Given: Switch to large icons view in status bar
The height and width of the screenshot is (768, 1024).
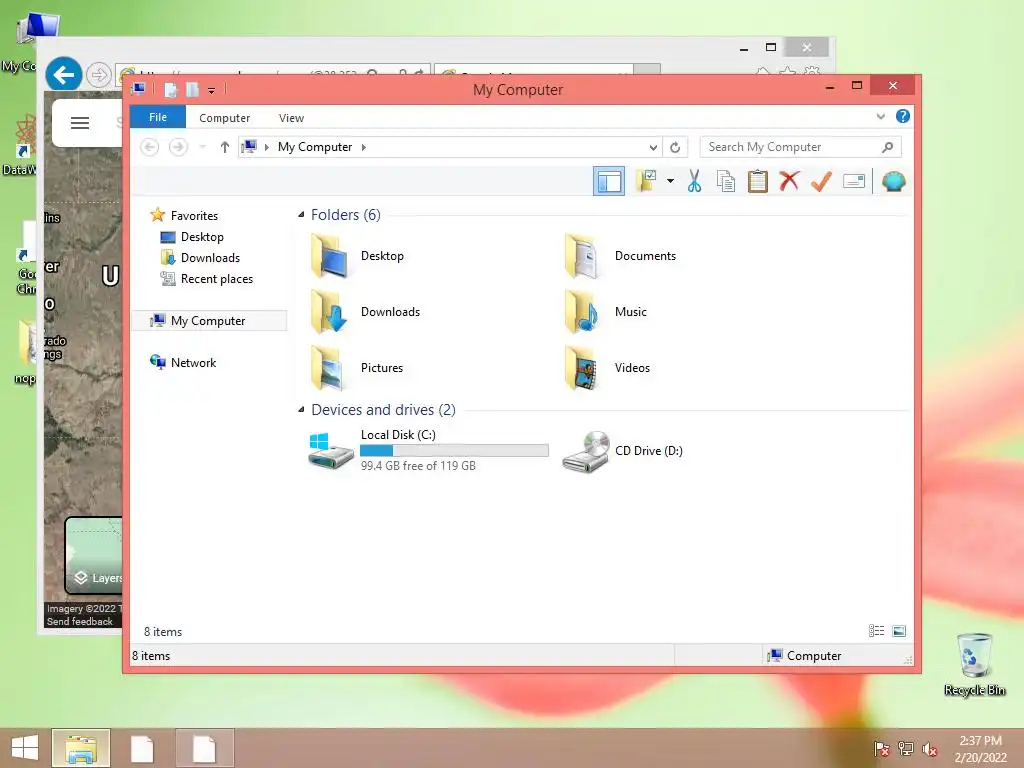Looking at the screenshot, I should coord(899,631).
